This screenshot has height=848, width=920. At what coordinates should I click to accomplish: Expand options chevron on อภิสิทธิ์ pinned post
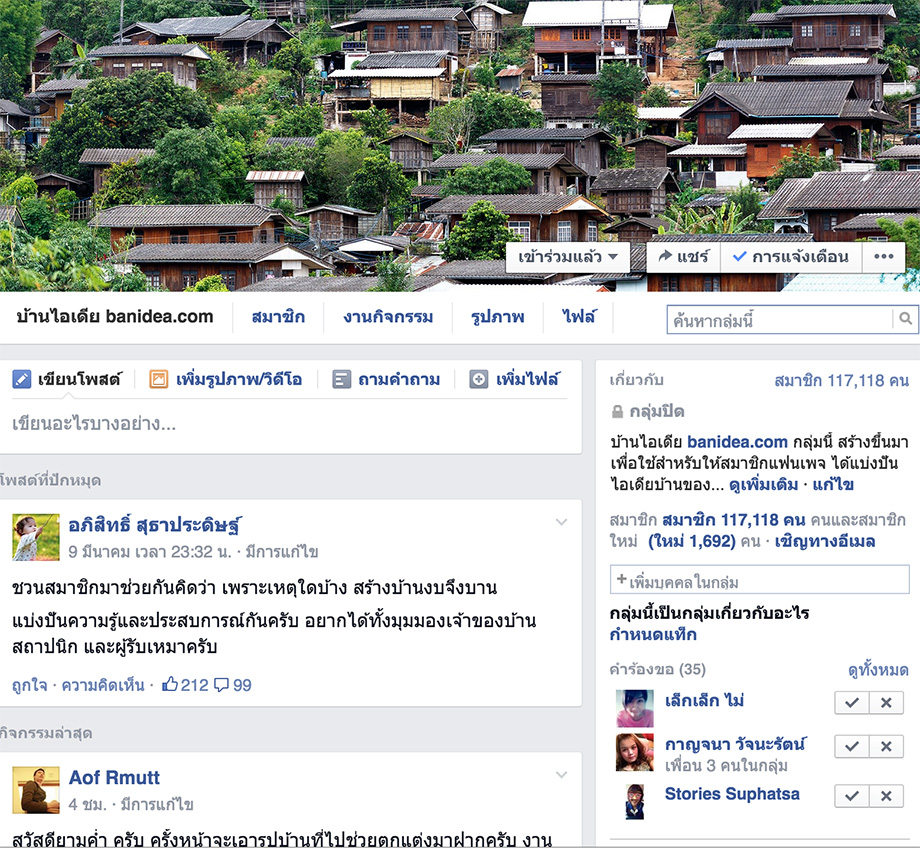pyautogui.click(x=562, y=522)
